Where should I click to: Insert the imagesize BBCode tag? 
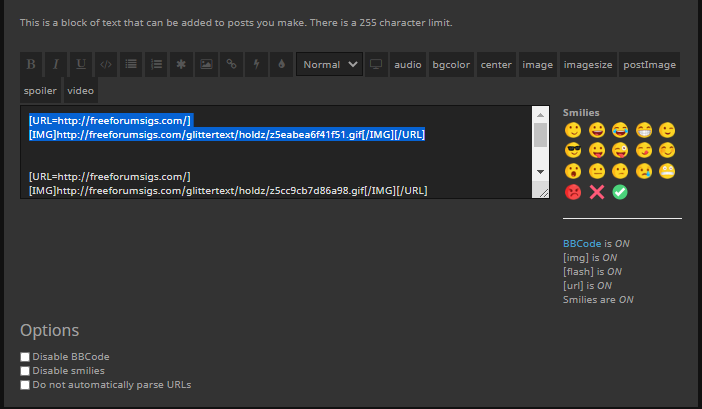pos(588,64)
